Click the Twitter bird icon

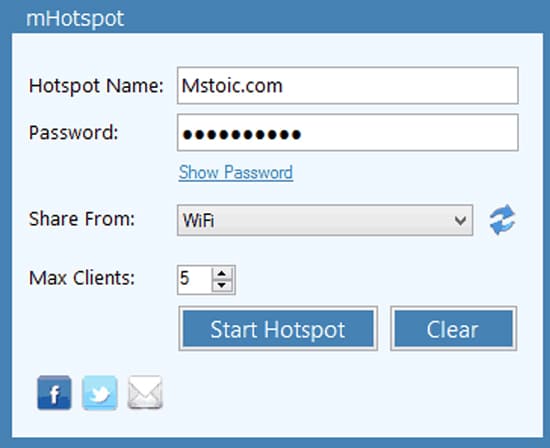coord(100,393)
